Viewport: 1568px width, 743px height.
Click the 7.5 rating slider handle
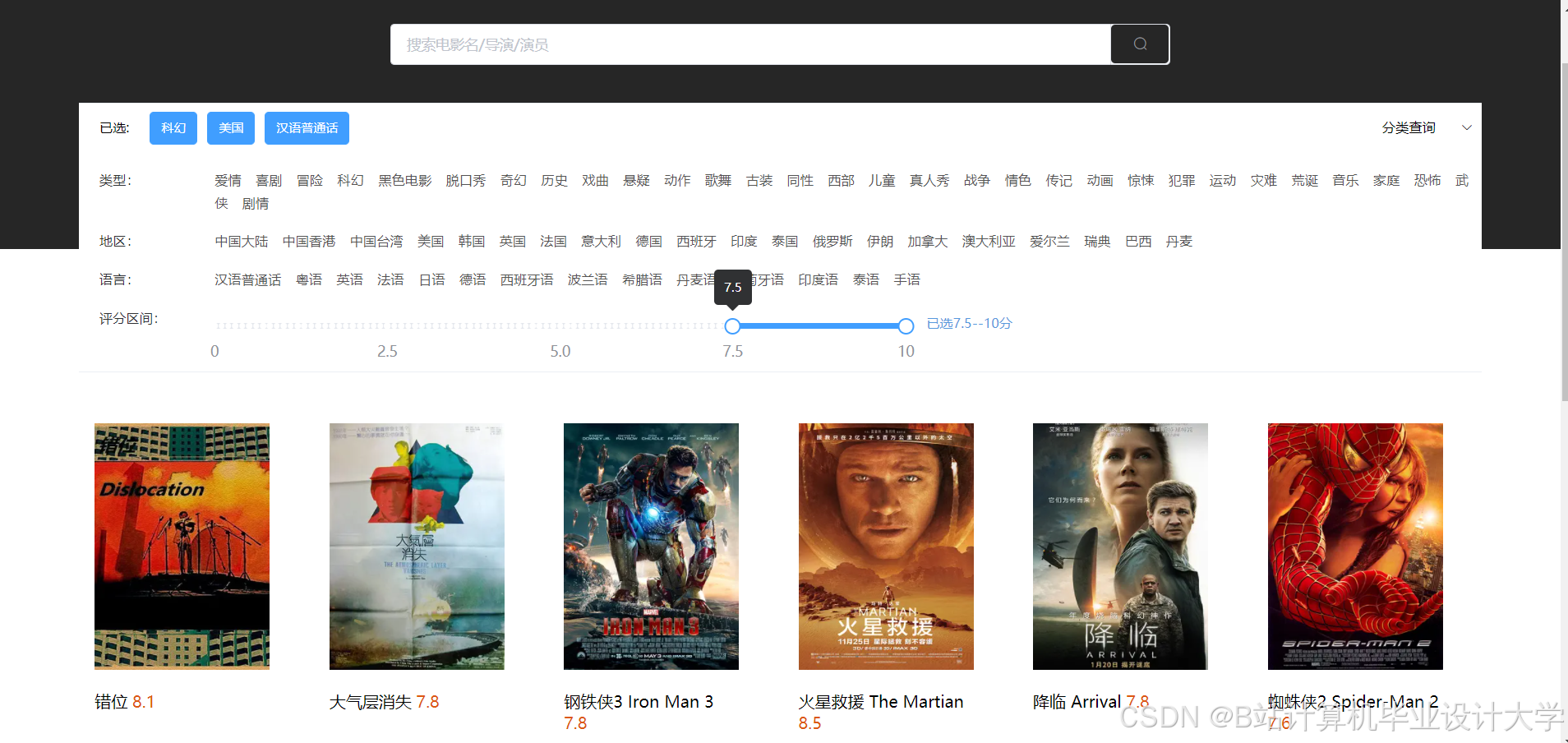732,326
